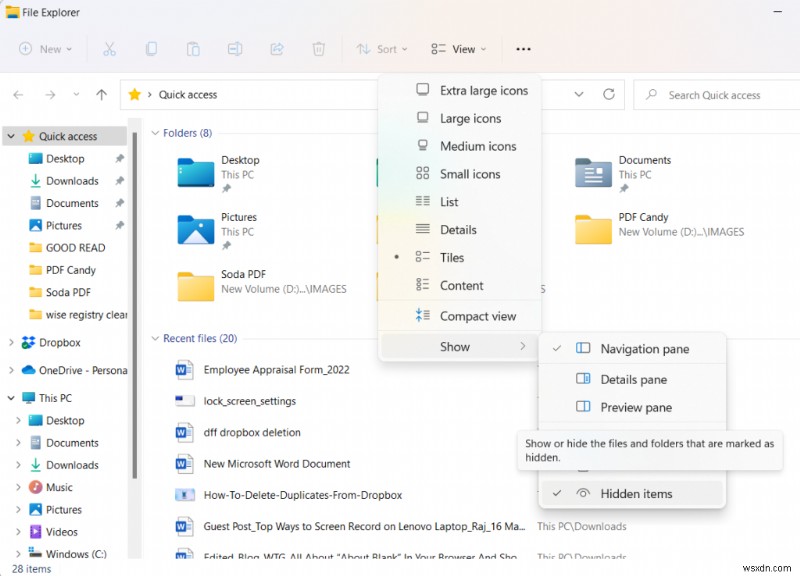The image size is (800, 576).
Task: Click the Back navigation arrow
Action: (18, 94)
